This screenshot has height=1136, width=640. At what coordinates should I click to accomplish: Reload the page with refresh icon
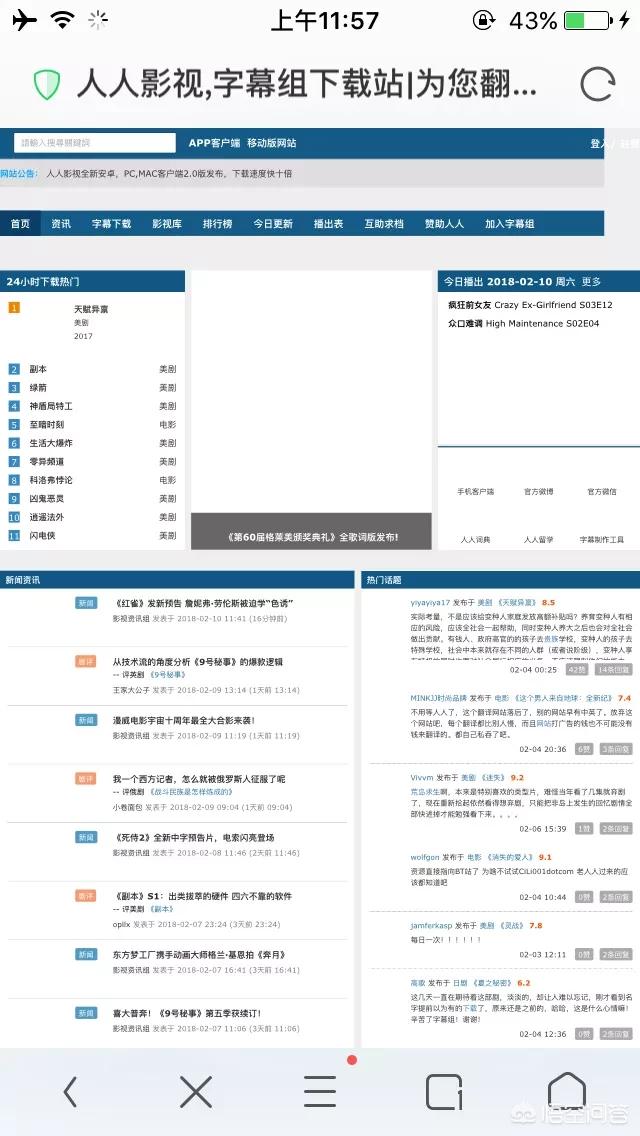(597, 85)
